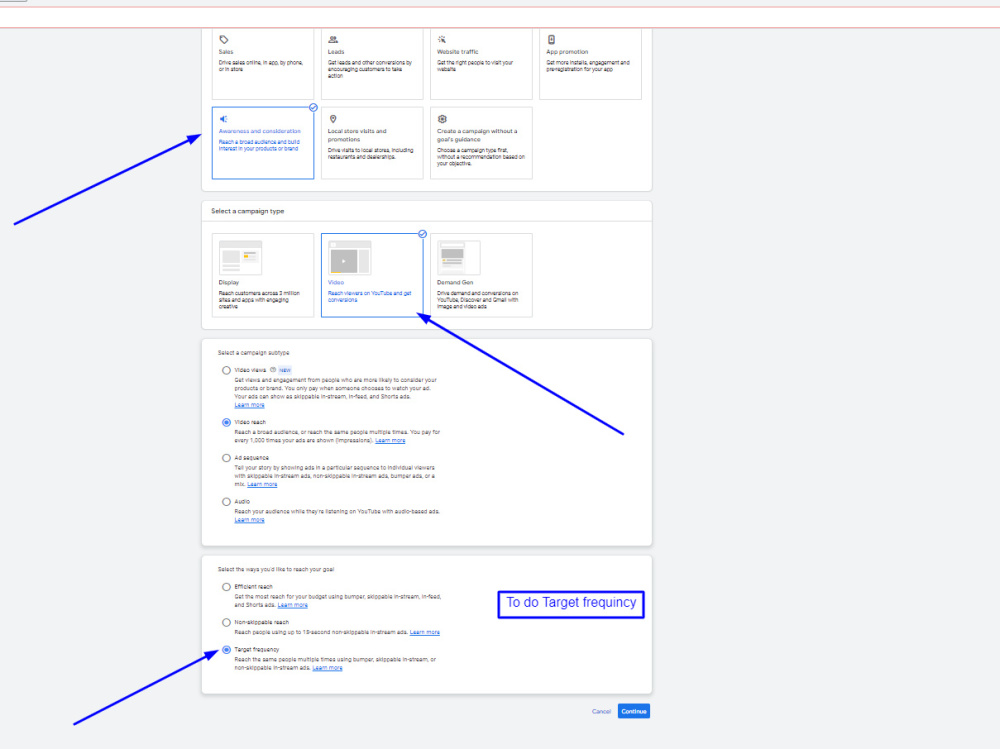Click the help icon beside Video views

(273, 370)
